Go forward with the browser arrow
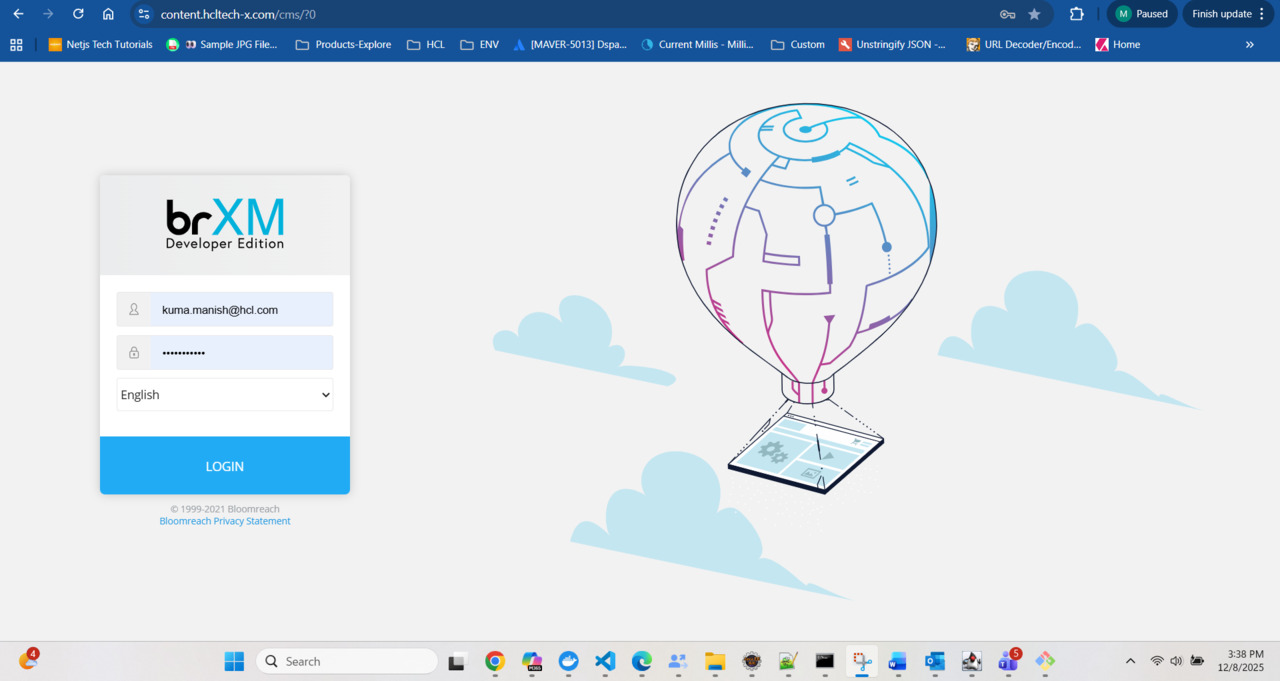 [x=48, y=14]
